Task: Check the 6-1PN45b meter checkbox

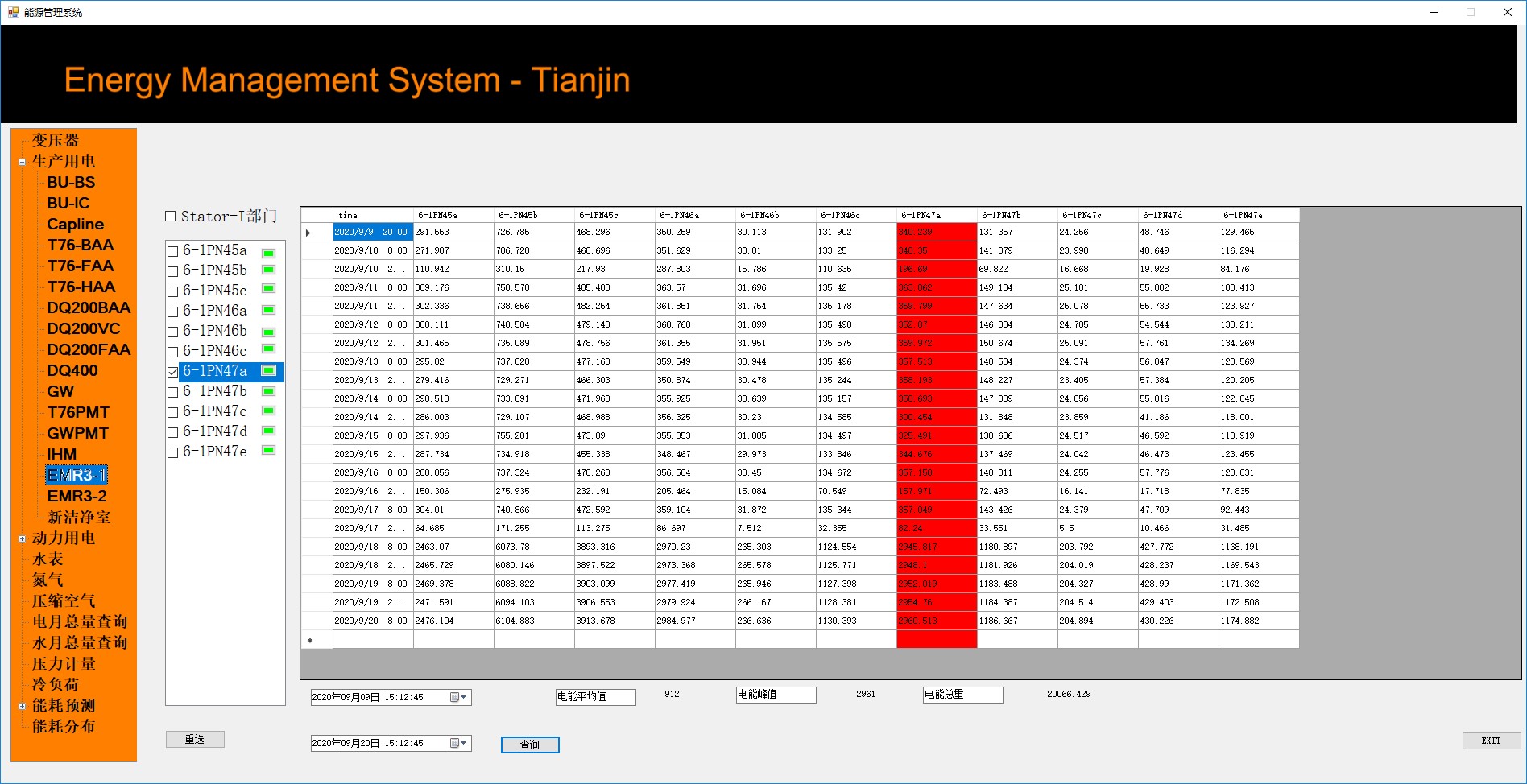Action: (x=172, y=271)
